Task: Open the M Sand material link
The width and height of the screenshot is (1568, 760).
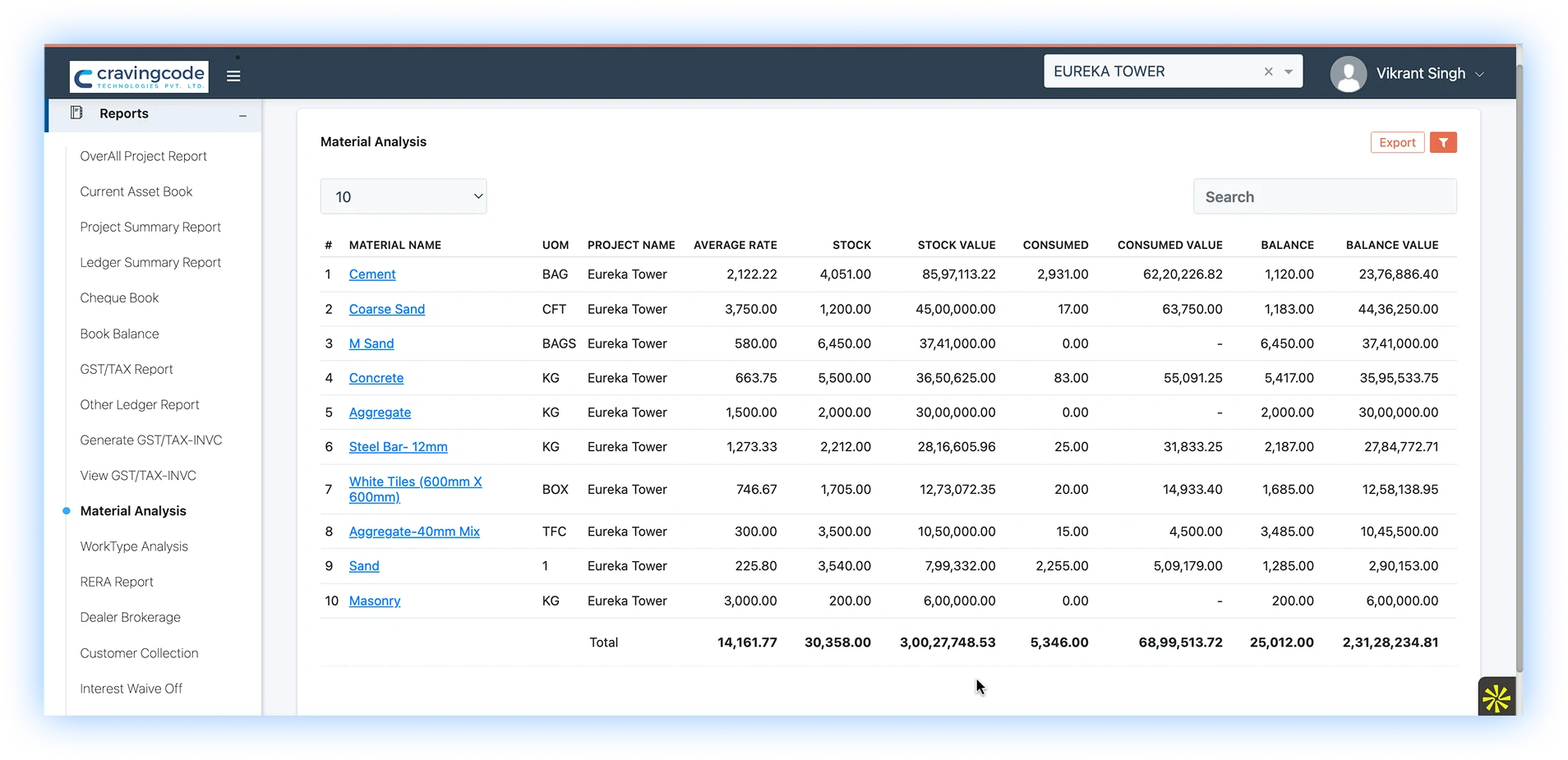Action: pos(371,343)
